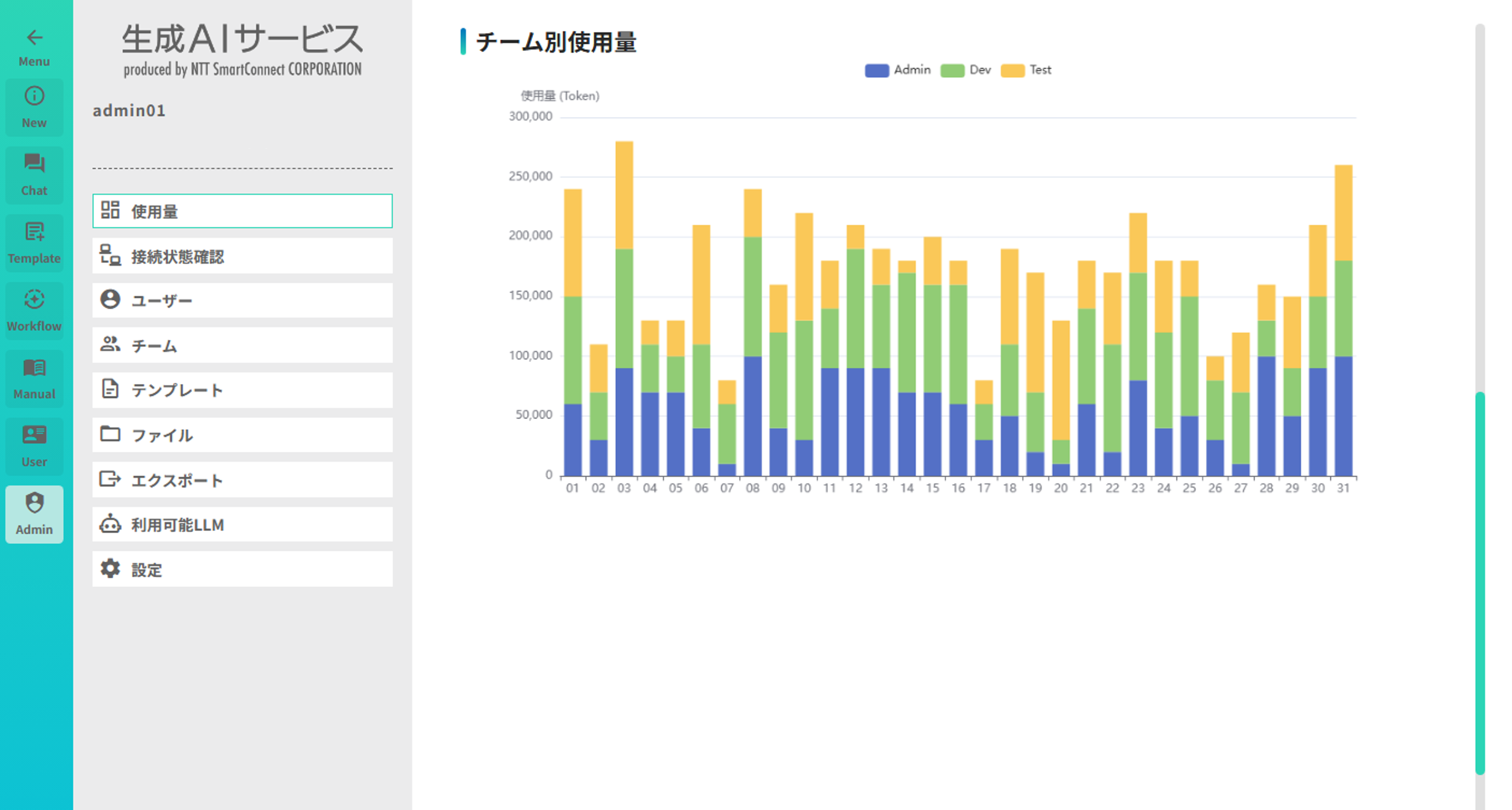Screen dimensions: 1512x810
Task: Open the Manual book icon
Action: (34, 368)
